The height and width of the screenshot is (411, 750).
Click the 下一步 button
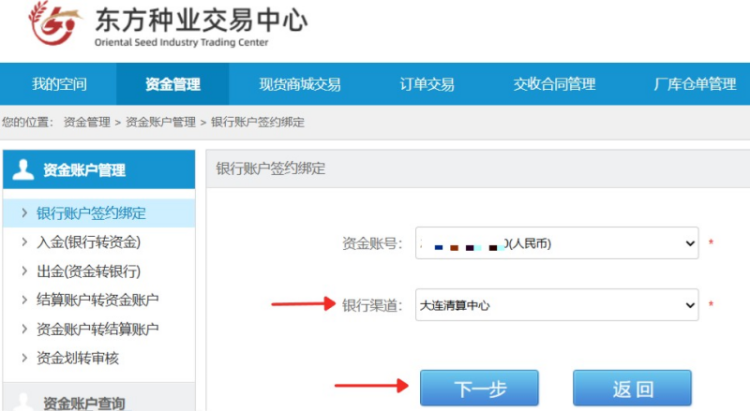[x=479, y=388]
